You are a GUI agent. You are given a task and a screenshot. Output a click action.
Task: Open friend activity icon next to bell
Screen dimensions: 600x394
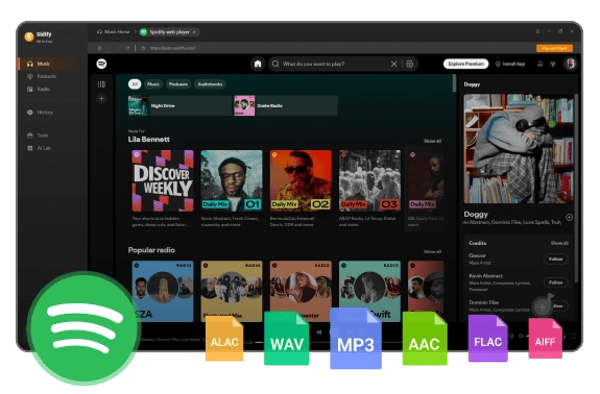click(x=553, y=64)
